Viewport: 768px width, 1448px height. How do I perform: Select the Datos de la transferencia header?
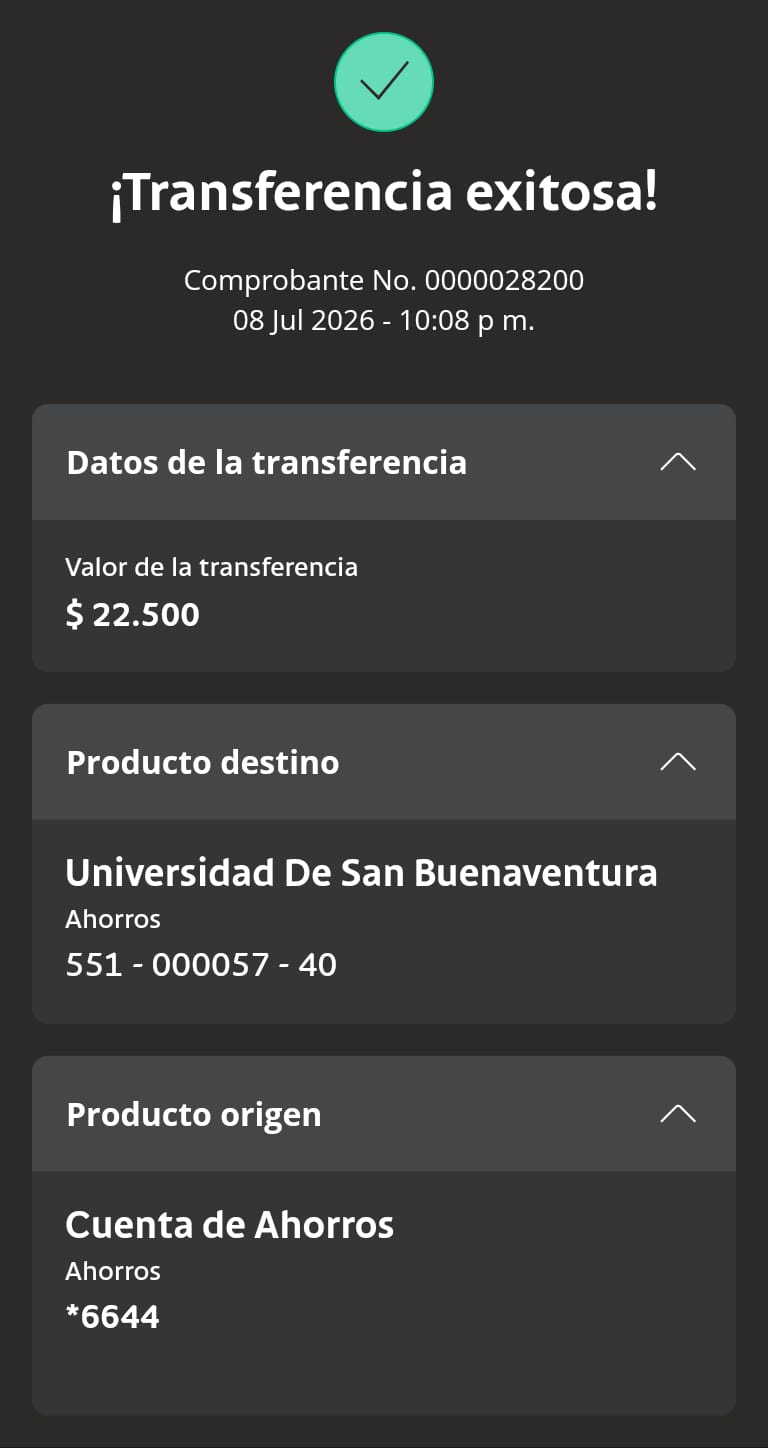(384, 462)
